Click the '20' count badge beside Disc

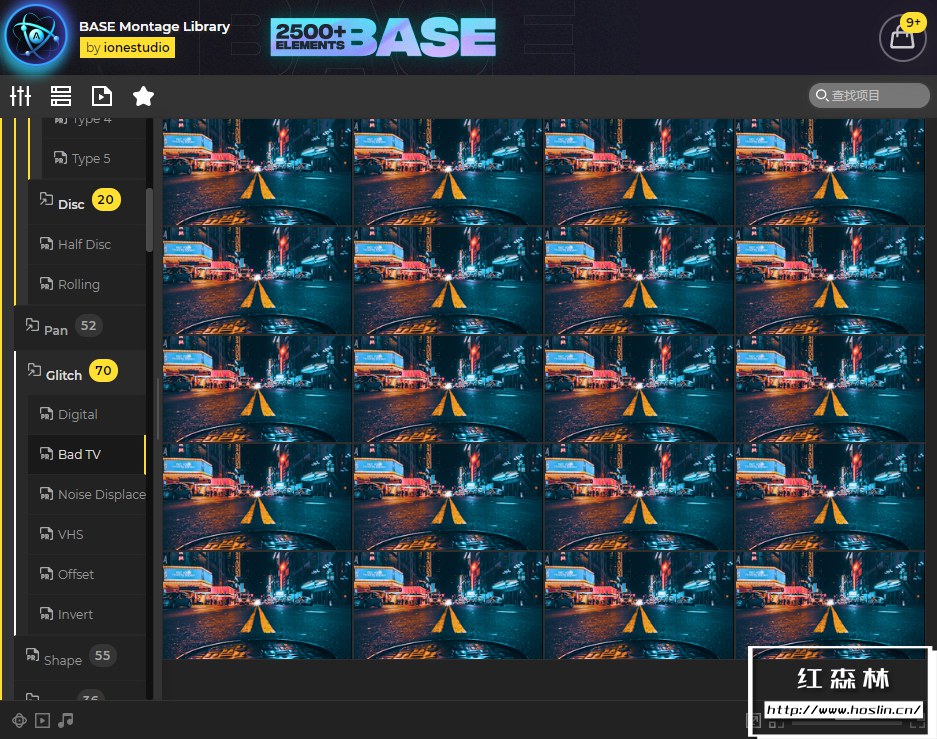106,200
